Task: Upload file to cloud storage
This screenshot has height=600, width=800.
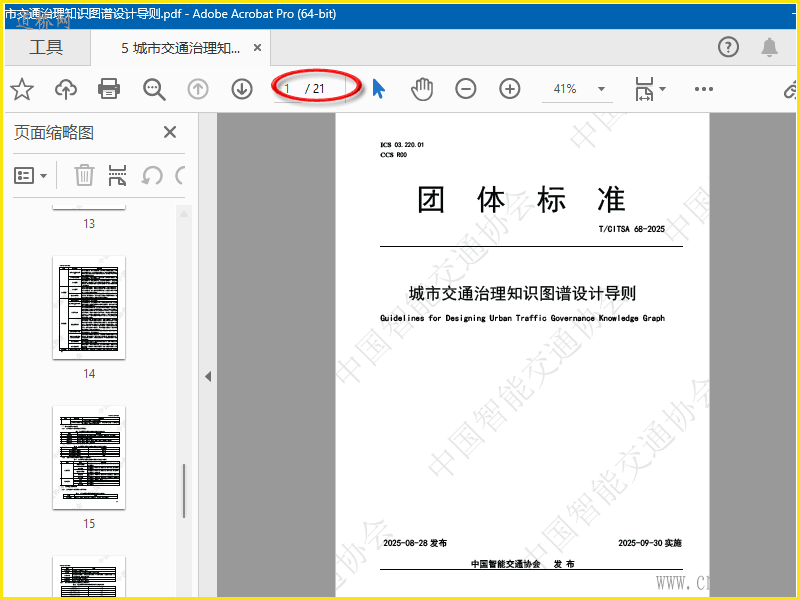Action: [66, 89]
